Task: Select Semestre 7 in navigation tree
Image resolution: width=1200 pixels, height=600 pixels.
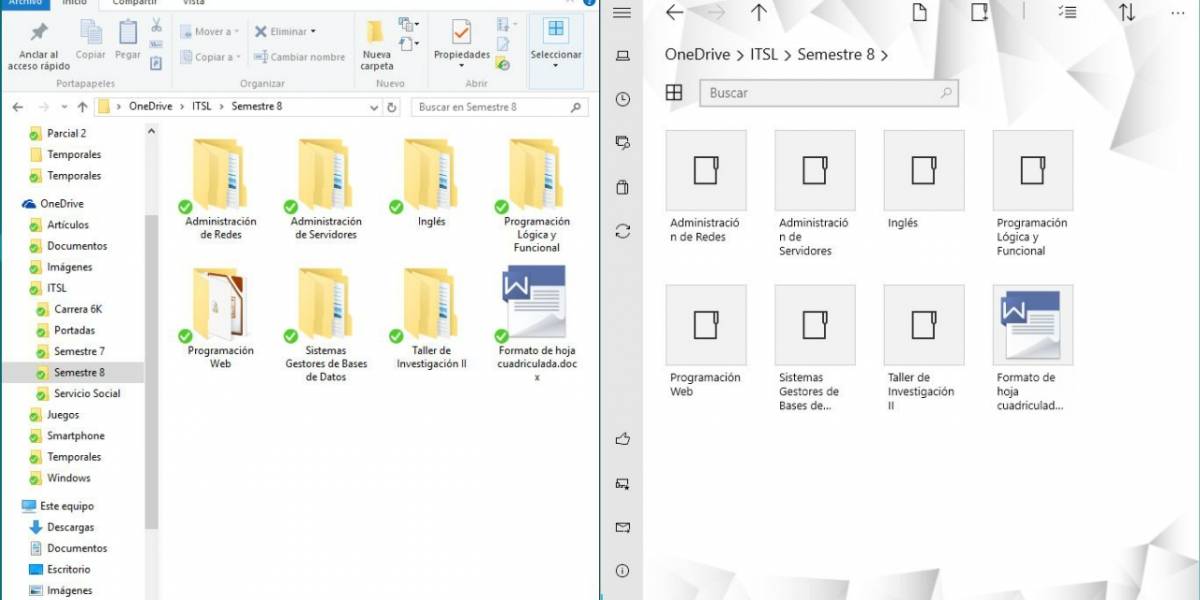Action: pos(79,352)
